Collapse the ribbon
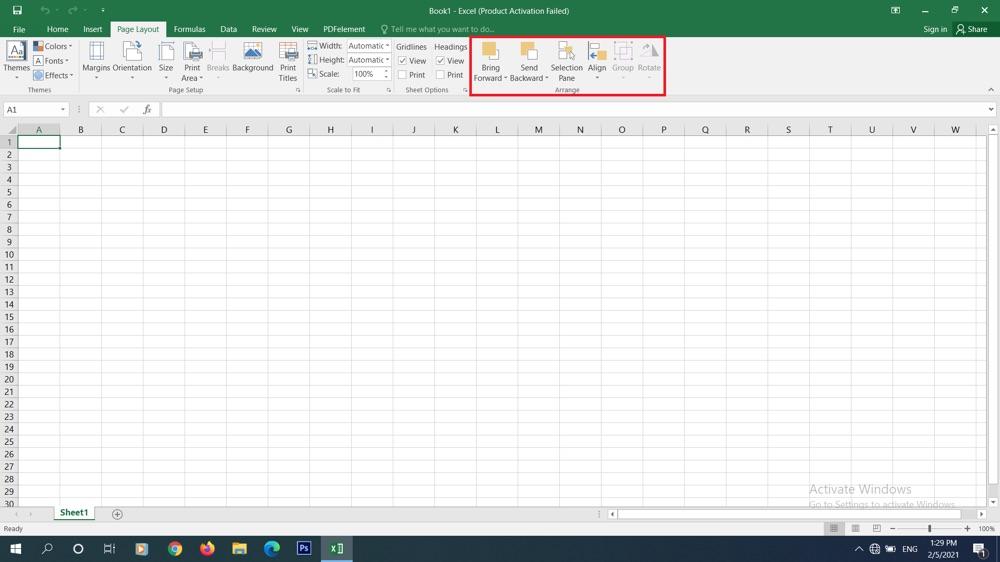 990,90
